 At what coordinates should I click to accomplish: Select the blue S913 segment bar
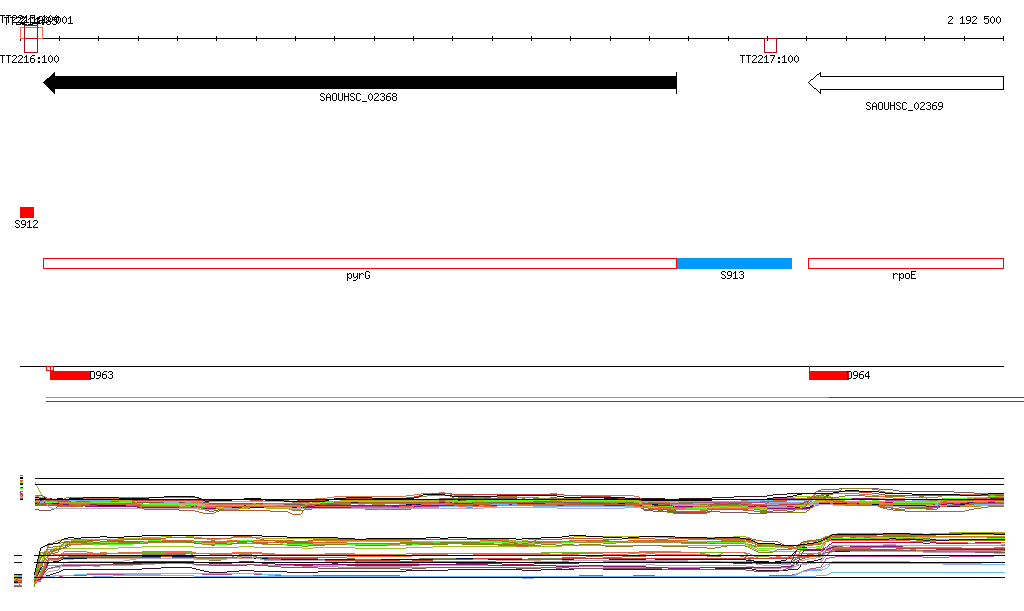pyautogui.click(x=734, y=263)
